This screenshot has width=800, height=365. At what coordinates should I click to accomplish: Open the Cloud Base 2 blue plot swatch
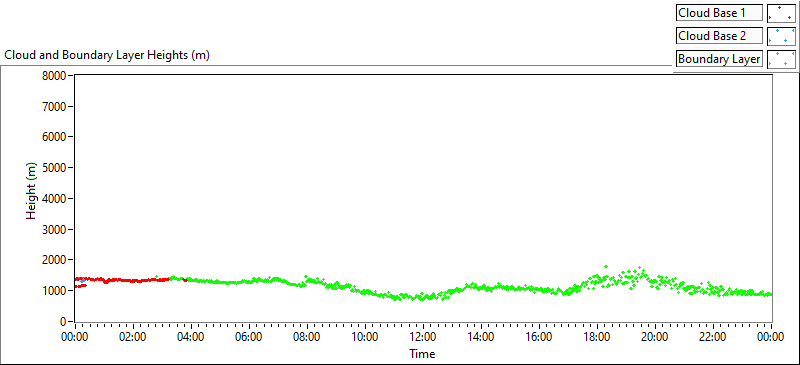click(781, 36)
